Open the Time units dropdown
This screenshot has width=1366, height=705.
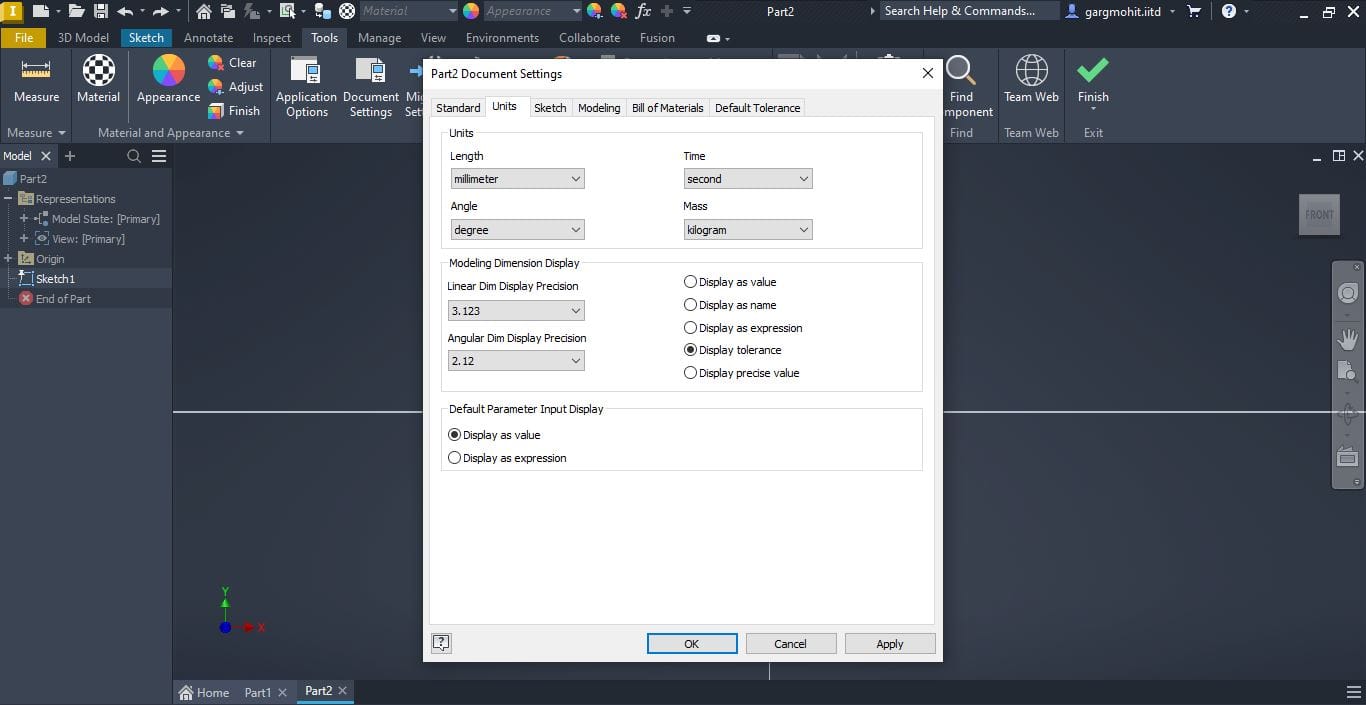coord(748,179)
